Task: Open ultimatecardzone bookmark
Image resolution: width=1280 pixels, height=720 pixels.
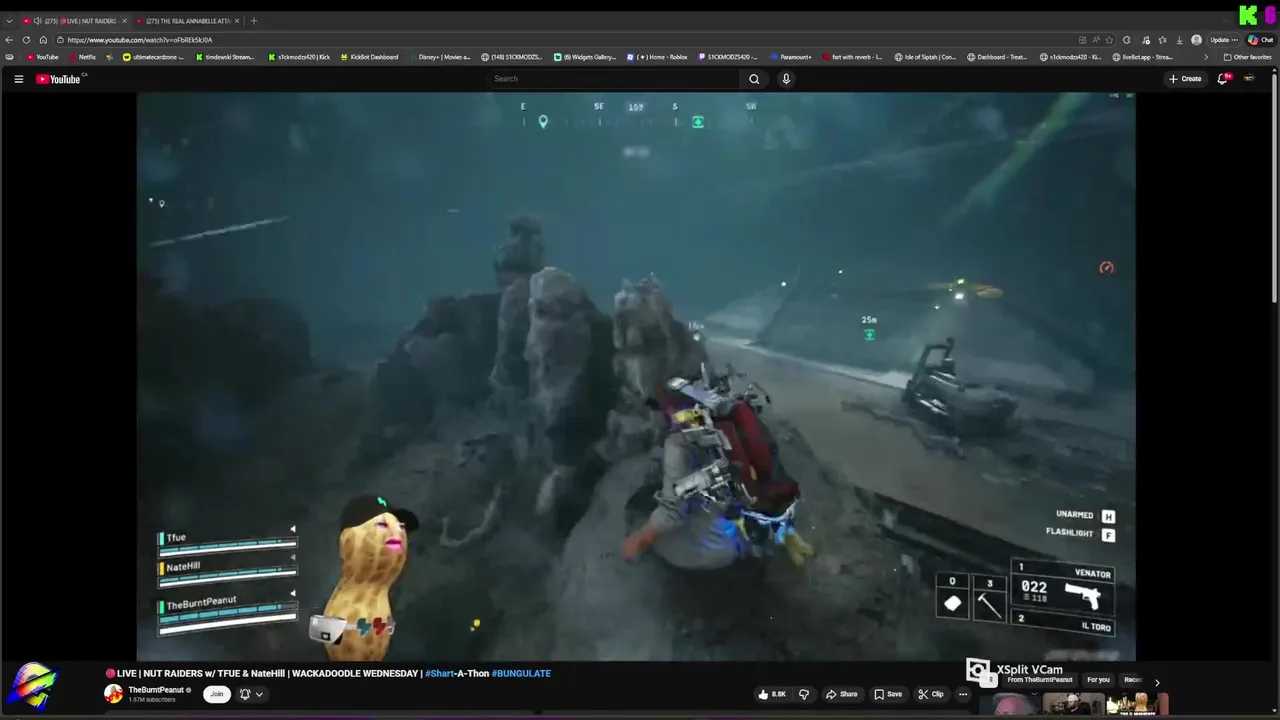Action: 153,57
